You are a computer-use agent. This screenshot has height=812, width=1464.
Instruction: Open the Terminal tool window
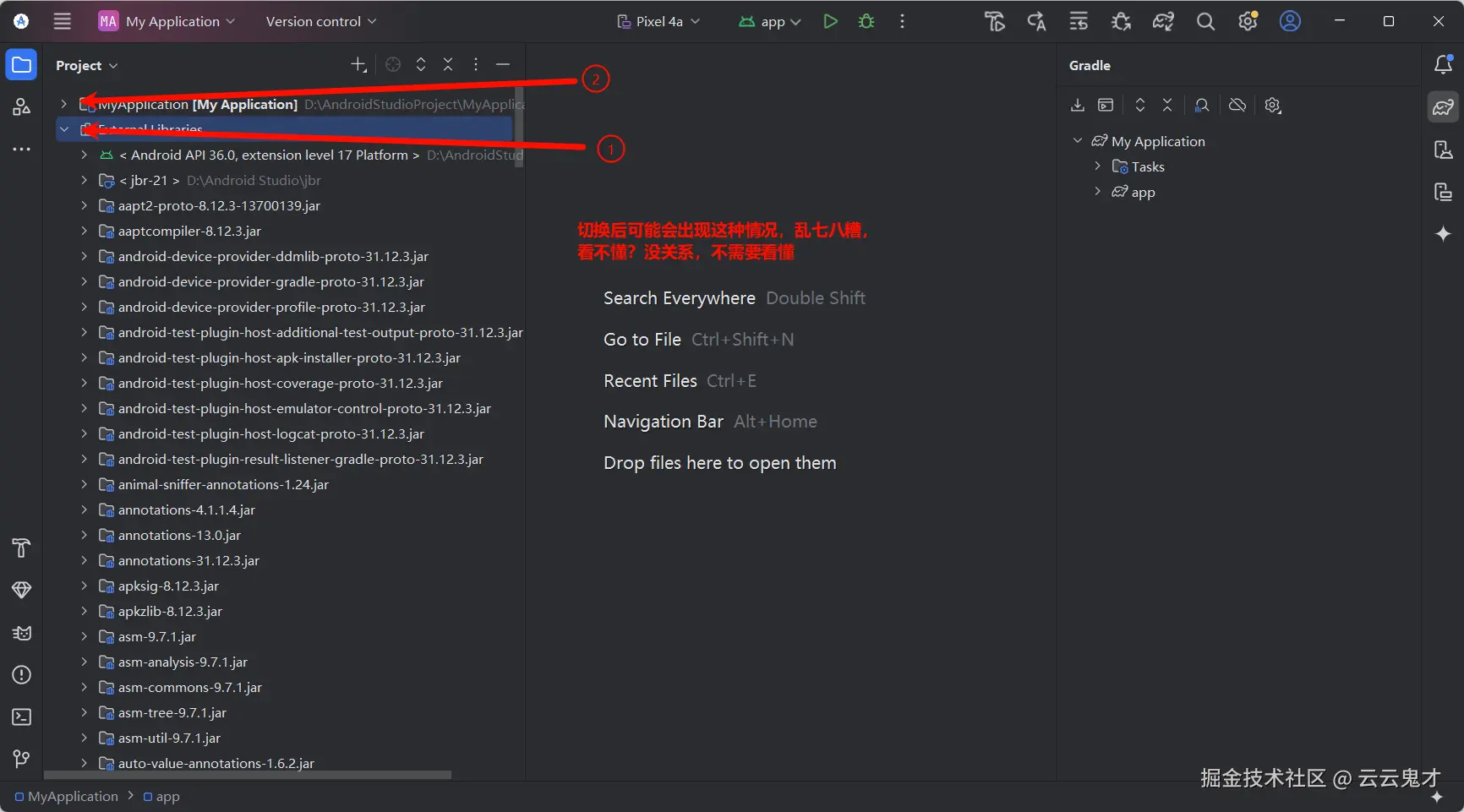(22, 717)
